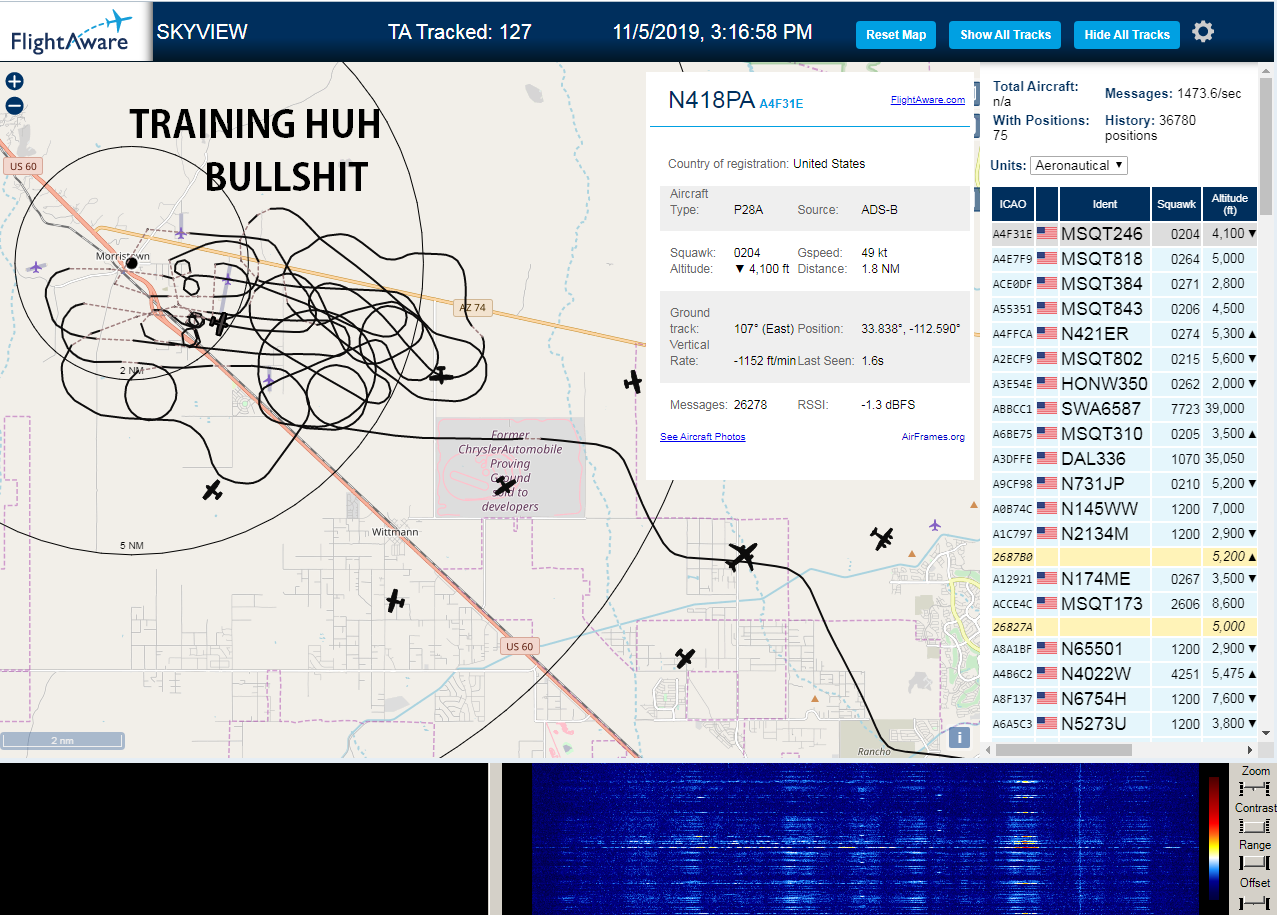The height and width of the screenshot is (915, 1277).
Task: Select the MSQT802 aircraft row
Action: (1124, 359)
